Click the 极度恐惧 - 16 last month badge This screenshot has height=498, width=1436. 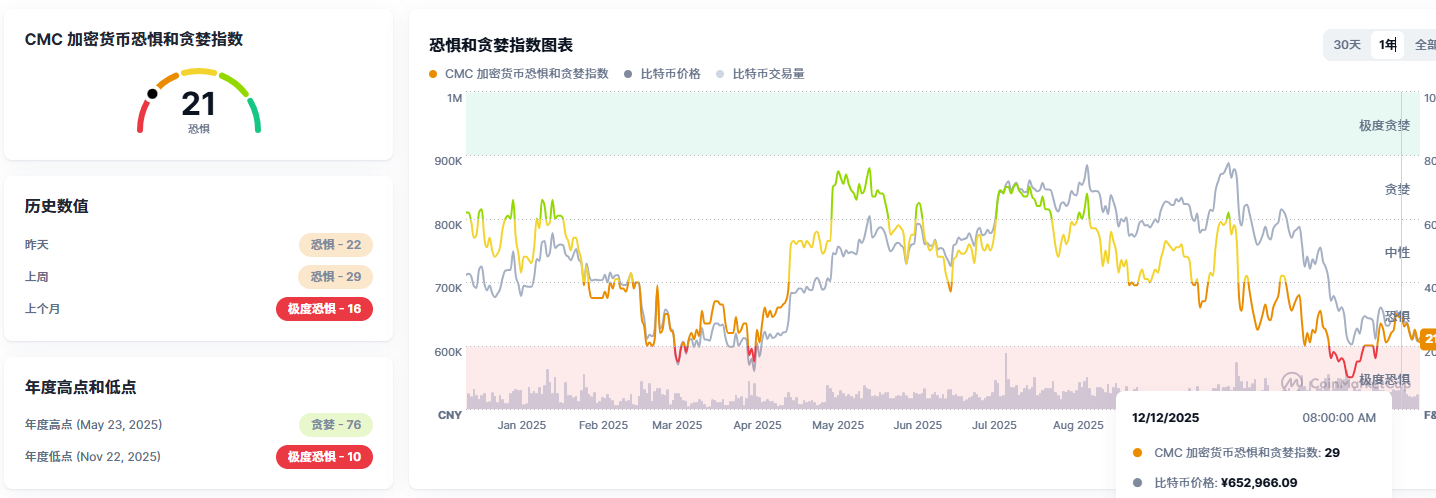pos(324,309)
